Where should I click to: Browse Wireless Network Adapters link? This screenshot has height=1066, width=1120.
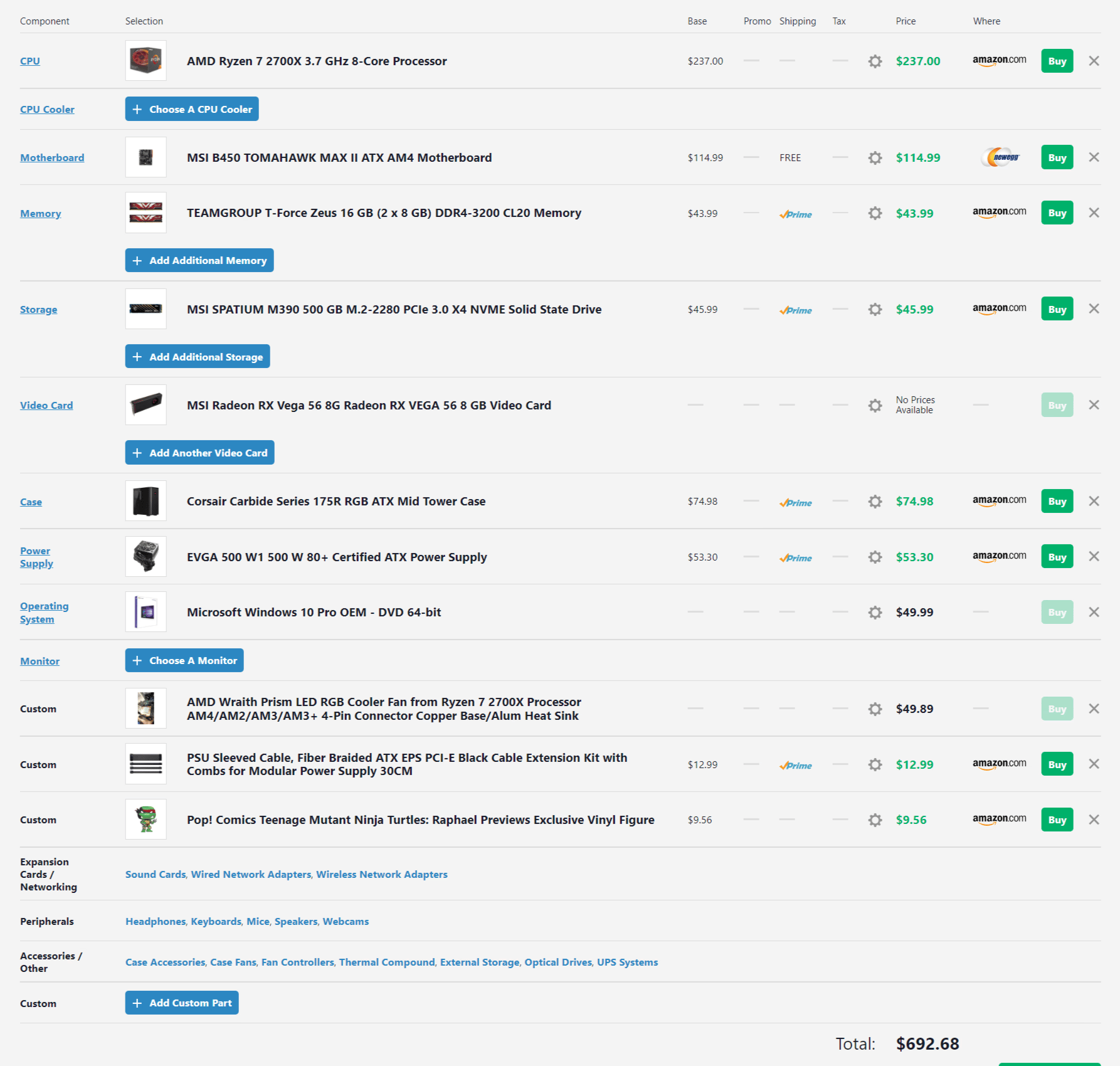coord(382,874)
